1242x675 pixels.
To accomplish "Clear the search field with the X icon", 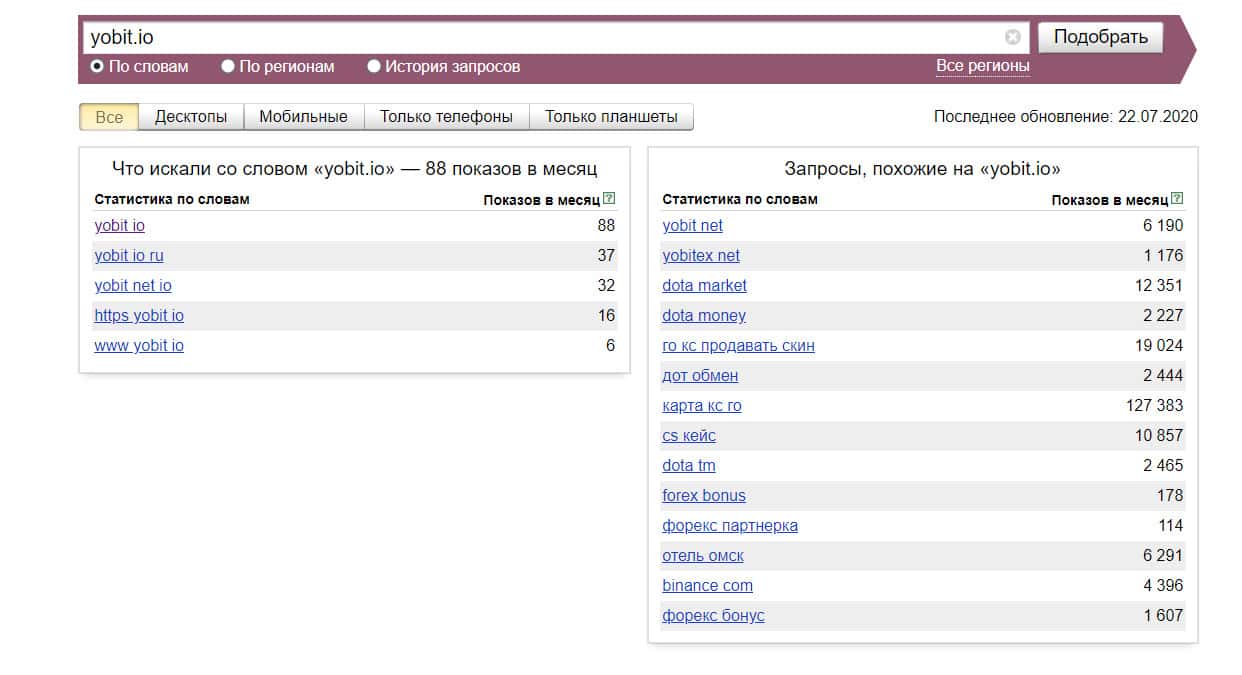I will click(1012, 38).
